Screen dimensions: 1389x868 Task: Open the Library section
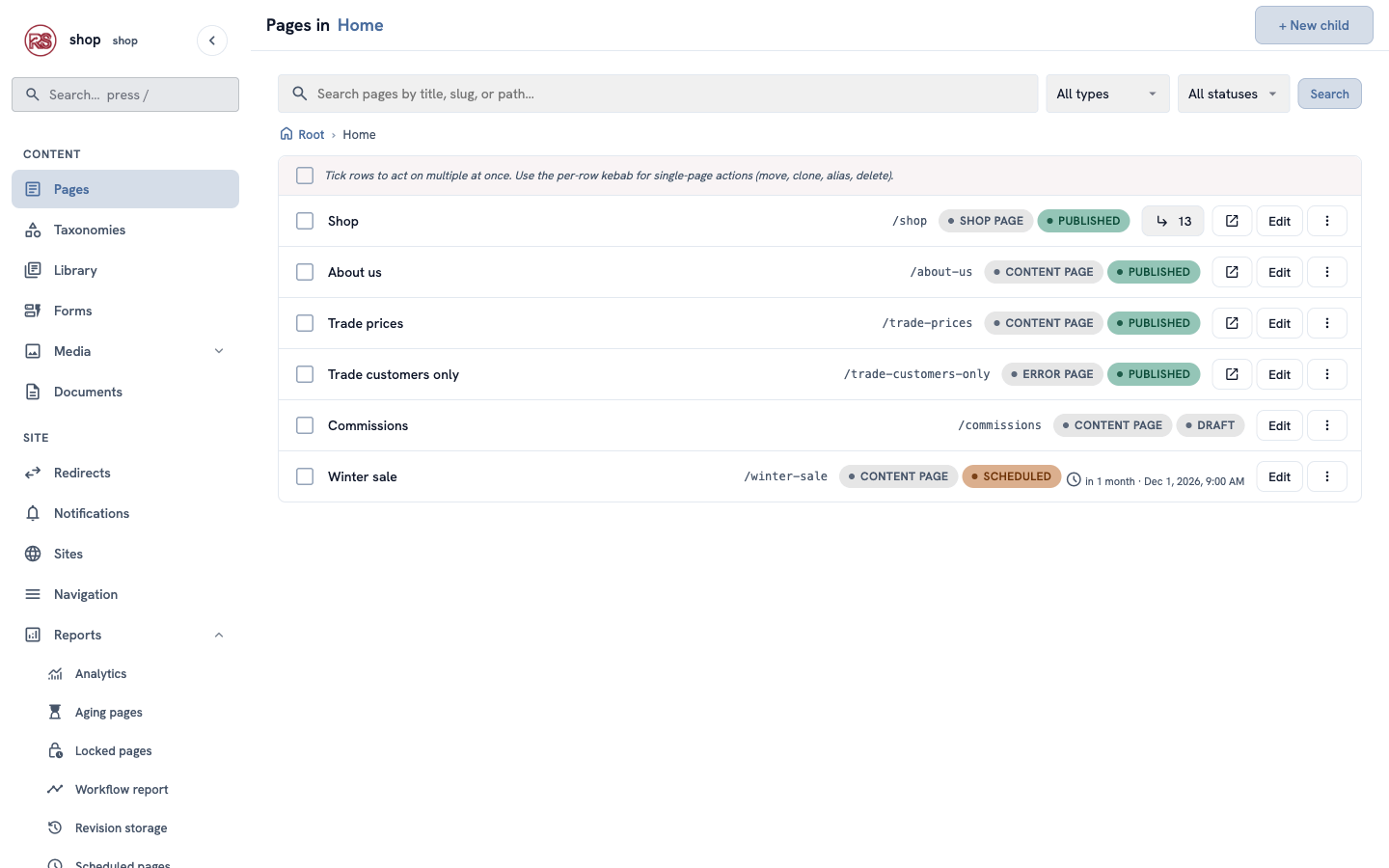coord(125,270)
